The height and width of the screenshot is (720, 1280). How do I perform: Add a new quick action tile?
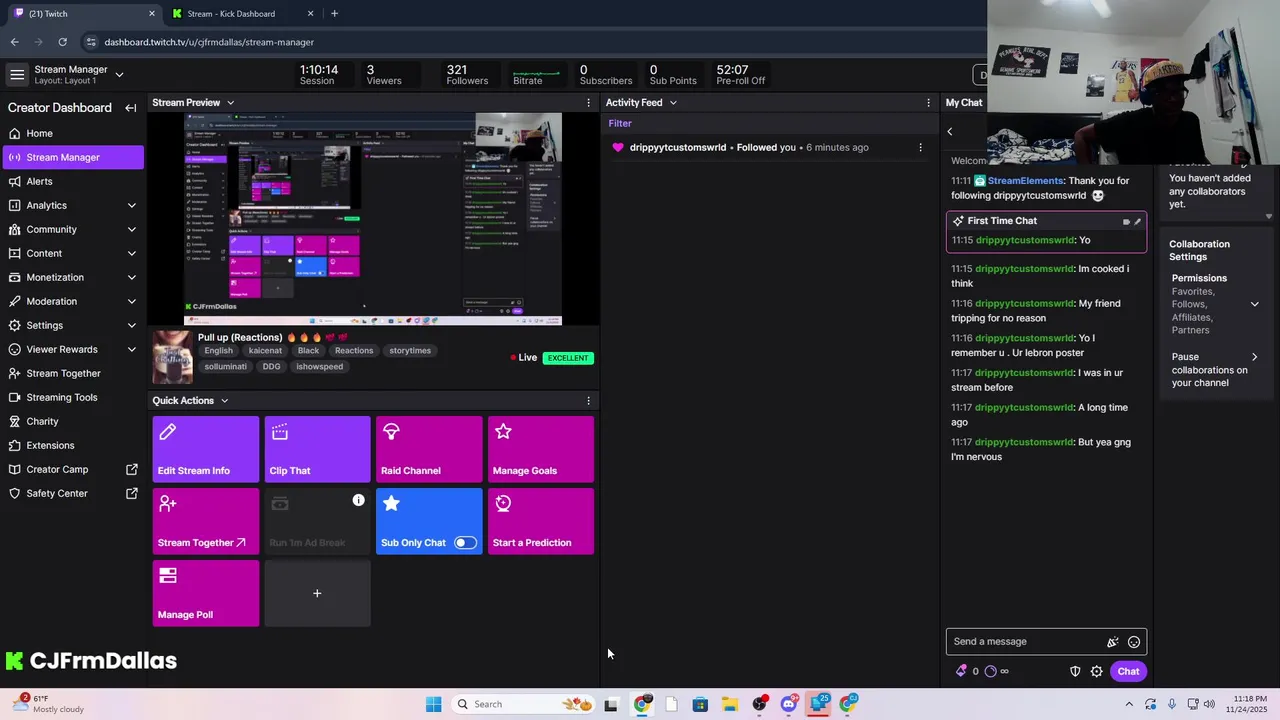[317, 593]
